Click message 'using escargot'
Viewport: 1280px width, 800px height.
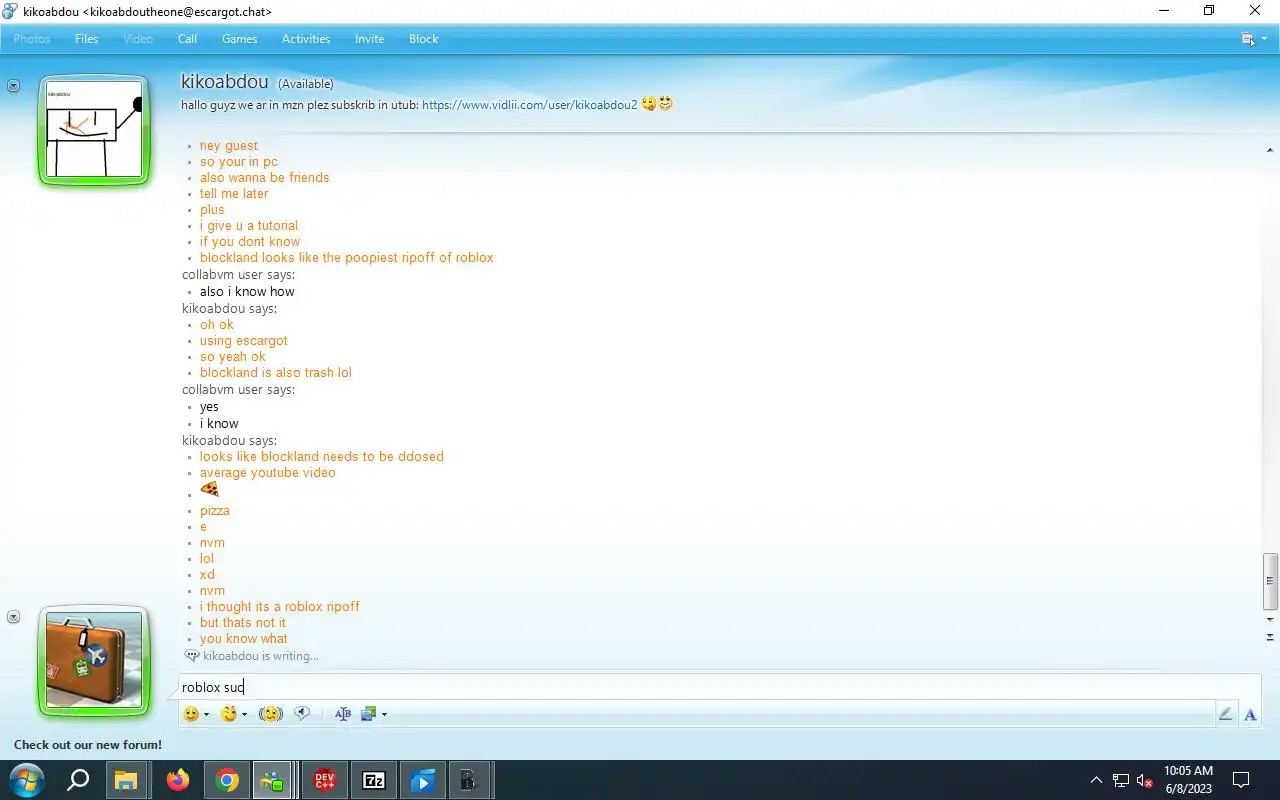pyautogui.click(x=244, y=341)
